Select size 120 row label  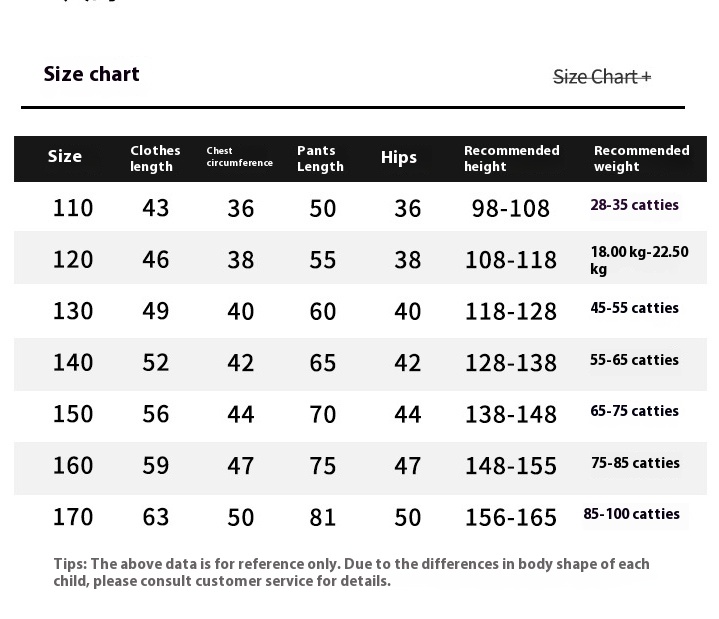click(x=73, y=260)
